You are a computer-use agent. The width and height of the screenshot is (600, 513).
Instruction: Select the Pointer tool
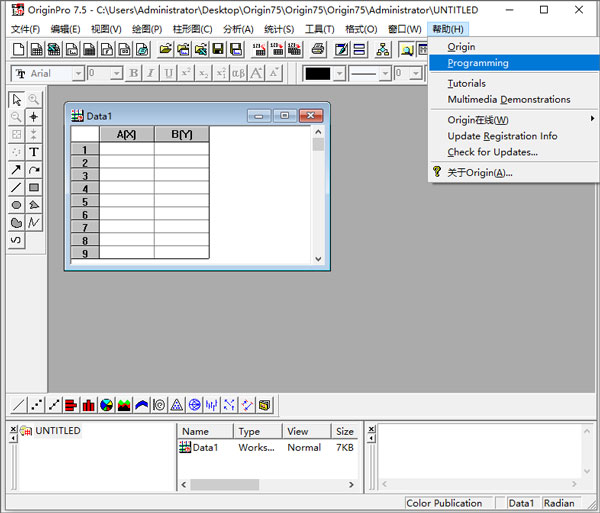tap(16, 100)
